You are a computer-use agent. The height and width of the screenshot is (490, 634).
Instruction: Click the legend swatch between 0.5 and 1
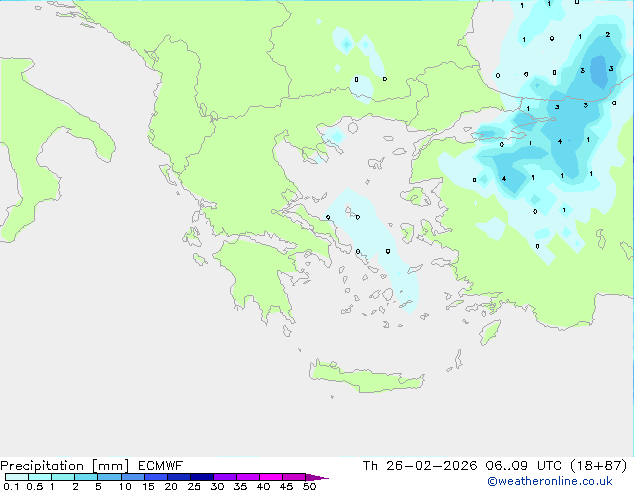click(40, 477)
